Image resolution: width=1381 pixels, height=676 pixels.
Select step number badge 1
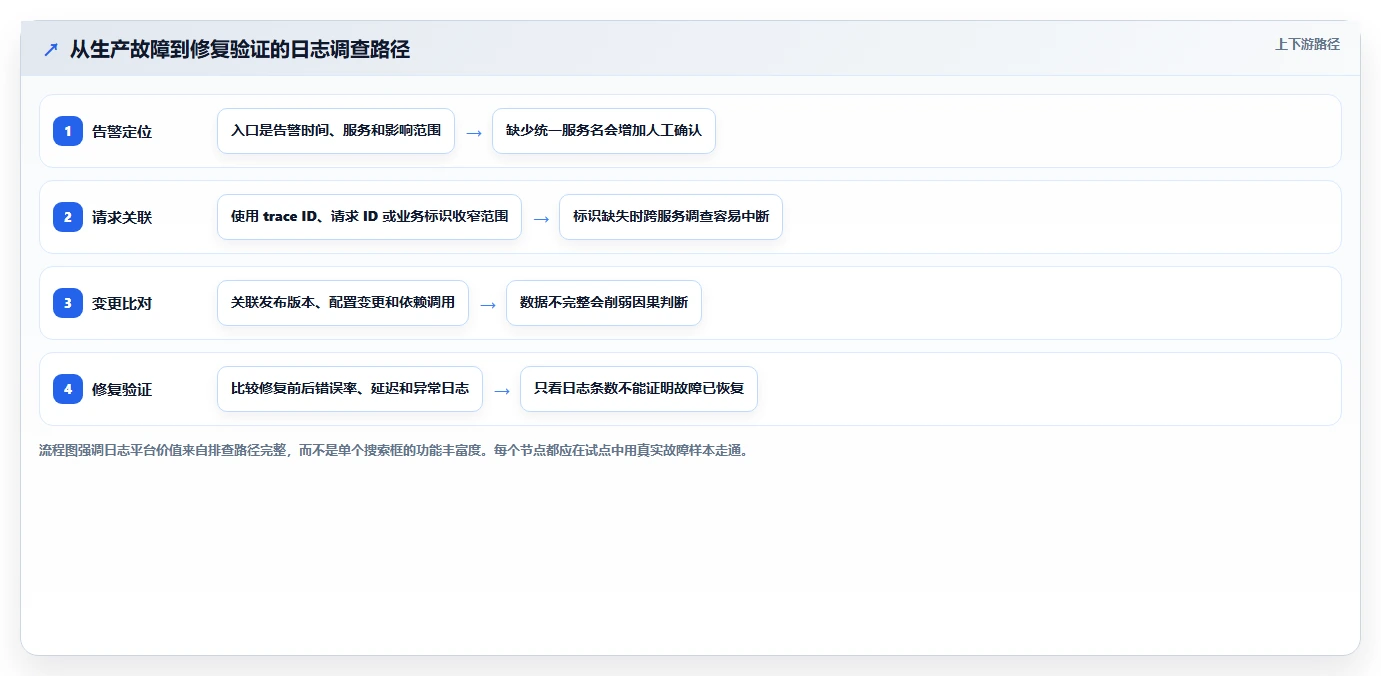click(x=68, y=131)
